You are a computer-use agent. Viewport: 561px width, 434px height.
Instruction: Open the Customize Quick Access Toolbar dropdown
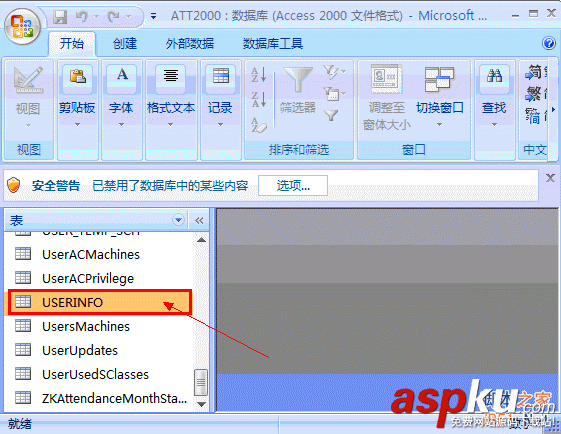click(153, 16)
